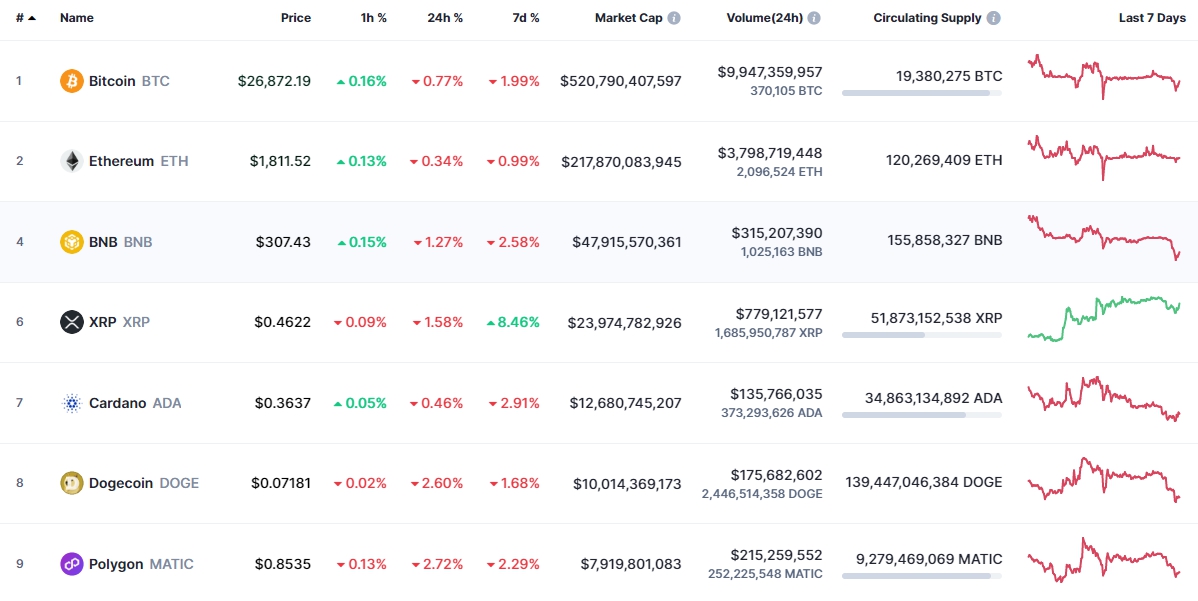Click Ethereum price $1,811.52
The image size is (1198, 601).
tap(280, 161)
